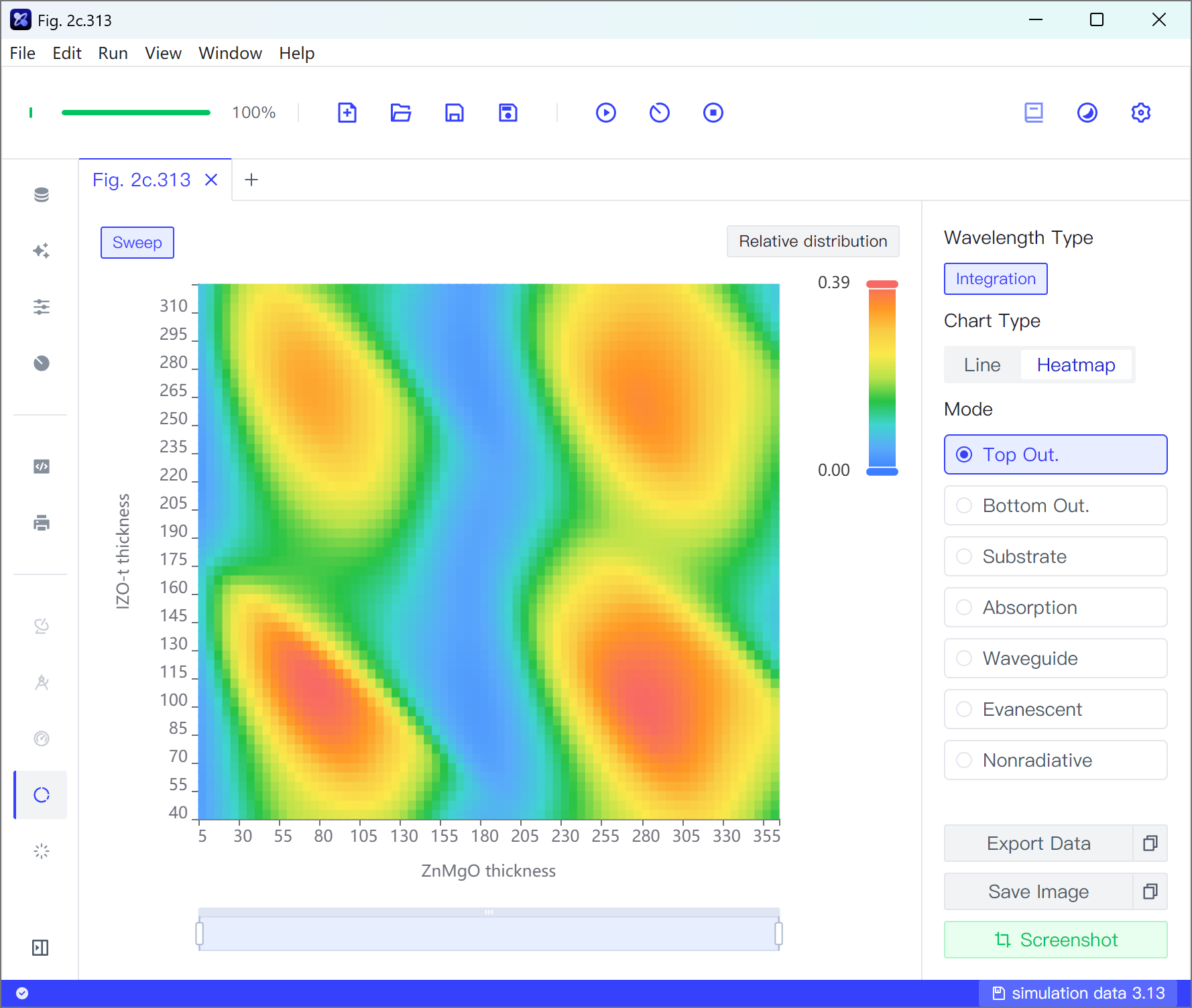Open the panel layout icon
1192x1008 pixels.
point(1034,113)
